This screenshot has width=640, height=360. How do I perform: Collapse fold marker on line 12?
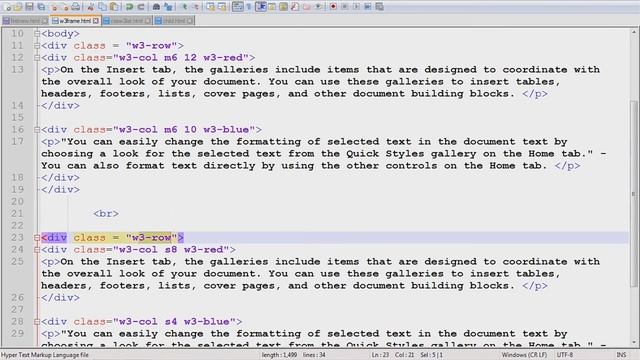[37, 58]
